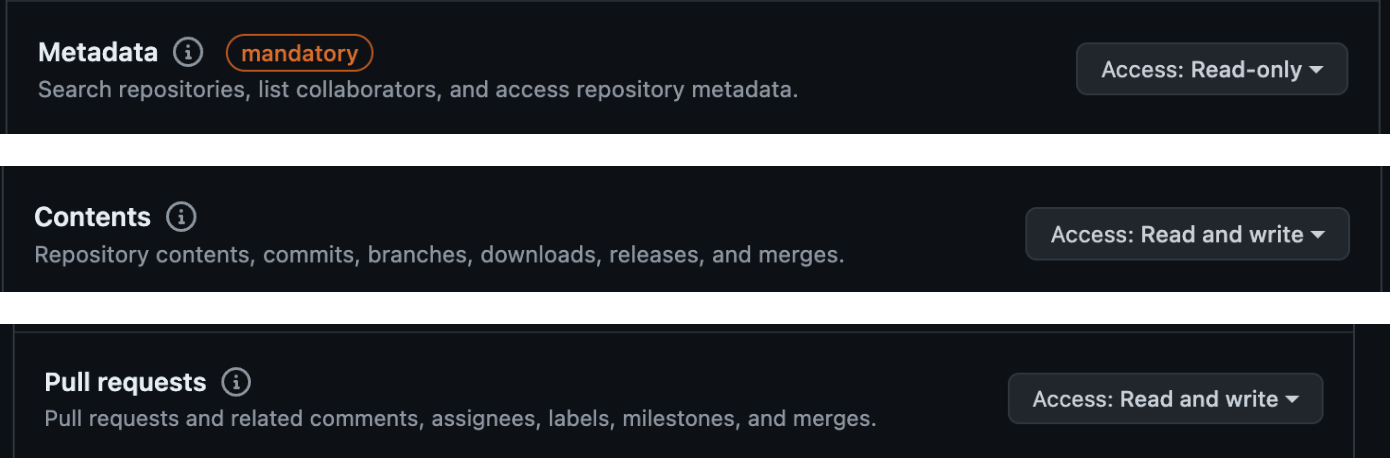Screen dimensions: 1390x458
Task: Click caret arrow on Pull requests access button
Action: (1292, 399)
